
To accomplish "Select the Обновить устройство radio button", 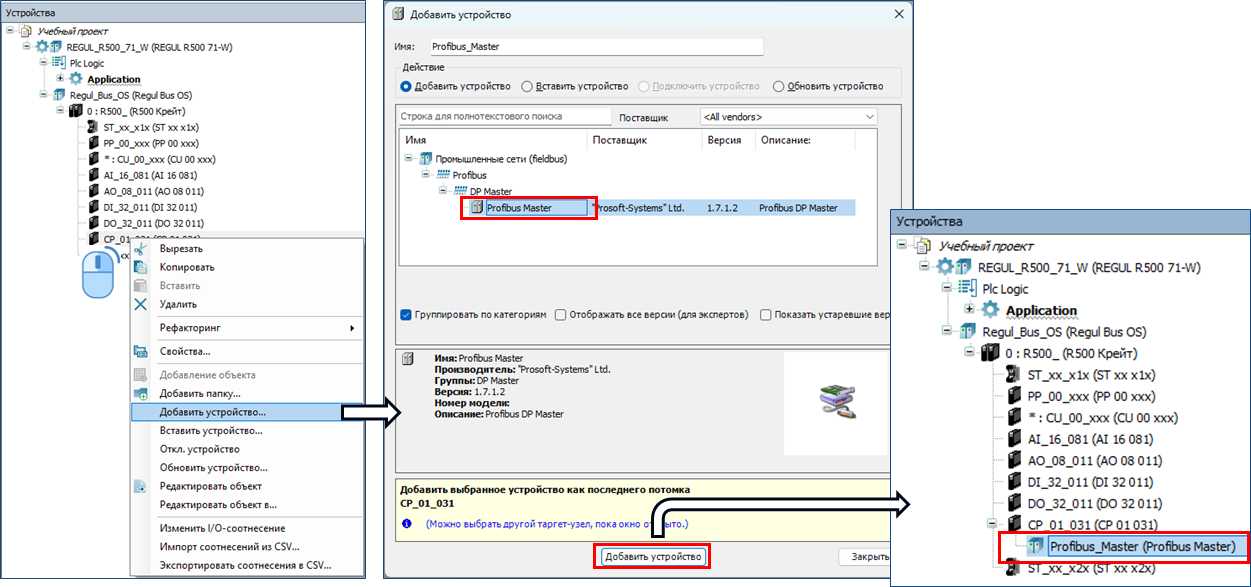I will pos(779,87).
